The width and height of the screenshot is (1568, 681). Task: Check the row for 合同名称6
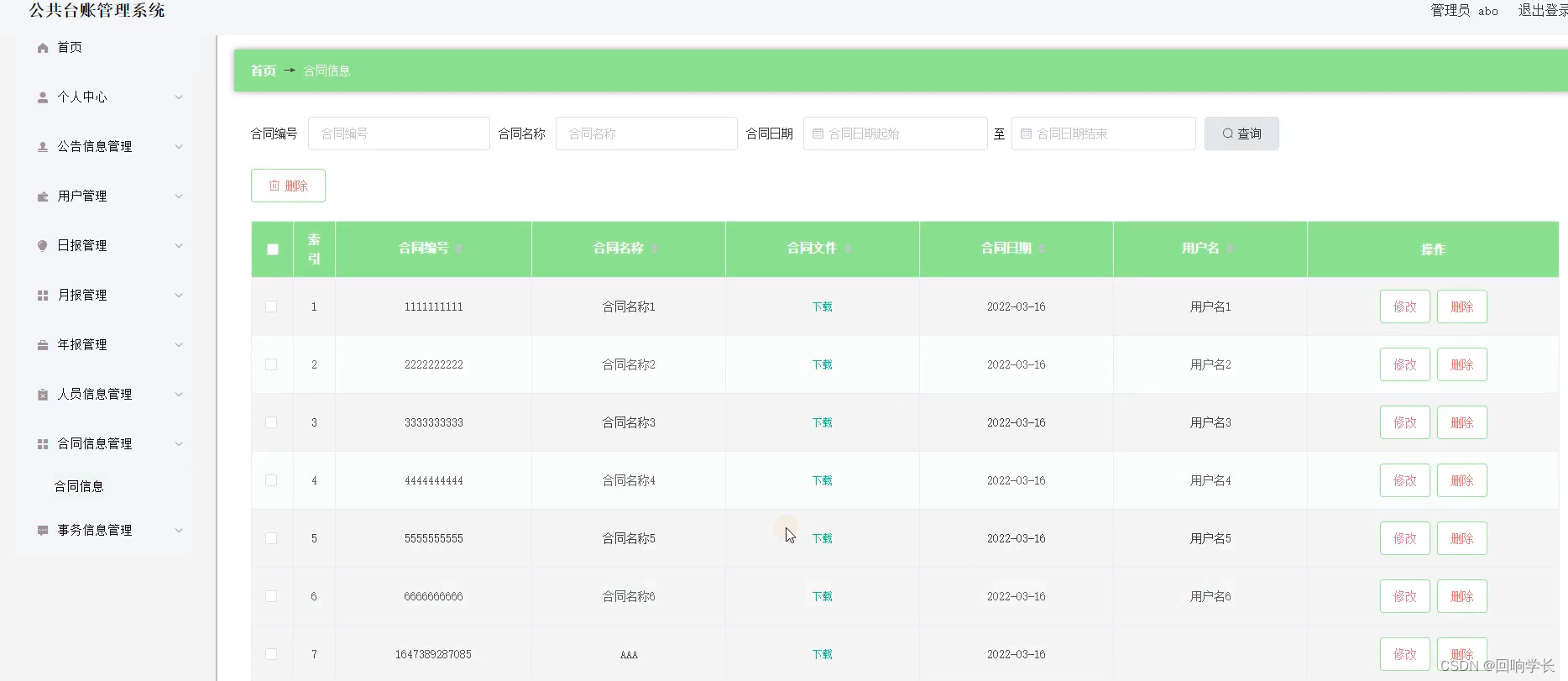click(x=271, y=596)
